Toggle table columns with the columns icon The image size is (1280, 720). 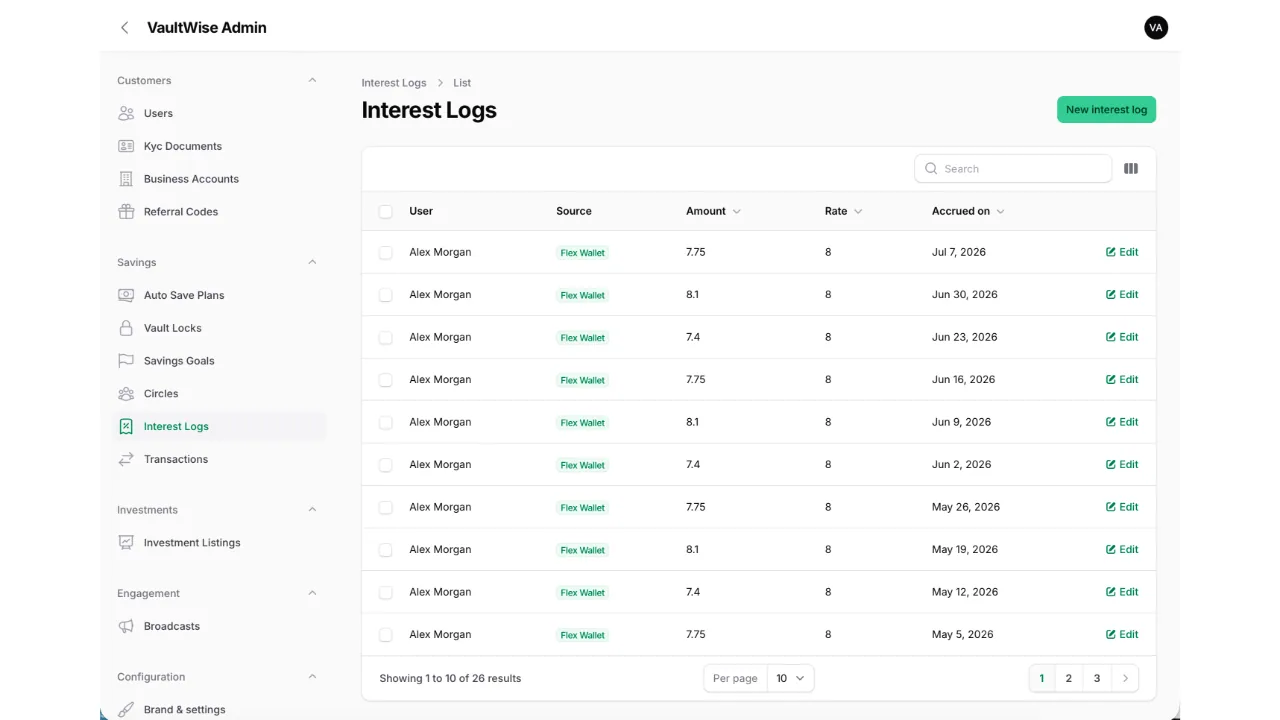pyautogui.click(x=1131, y=169)
